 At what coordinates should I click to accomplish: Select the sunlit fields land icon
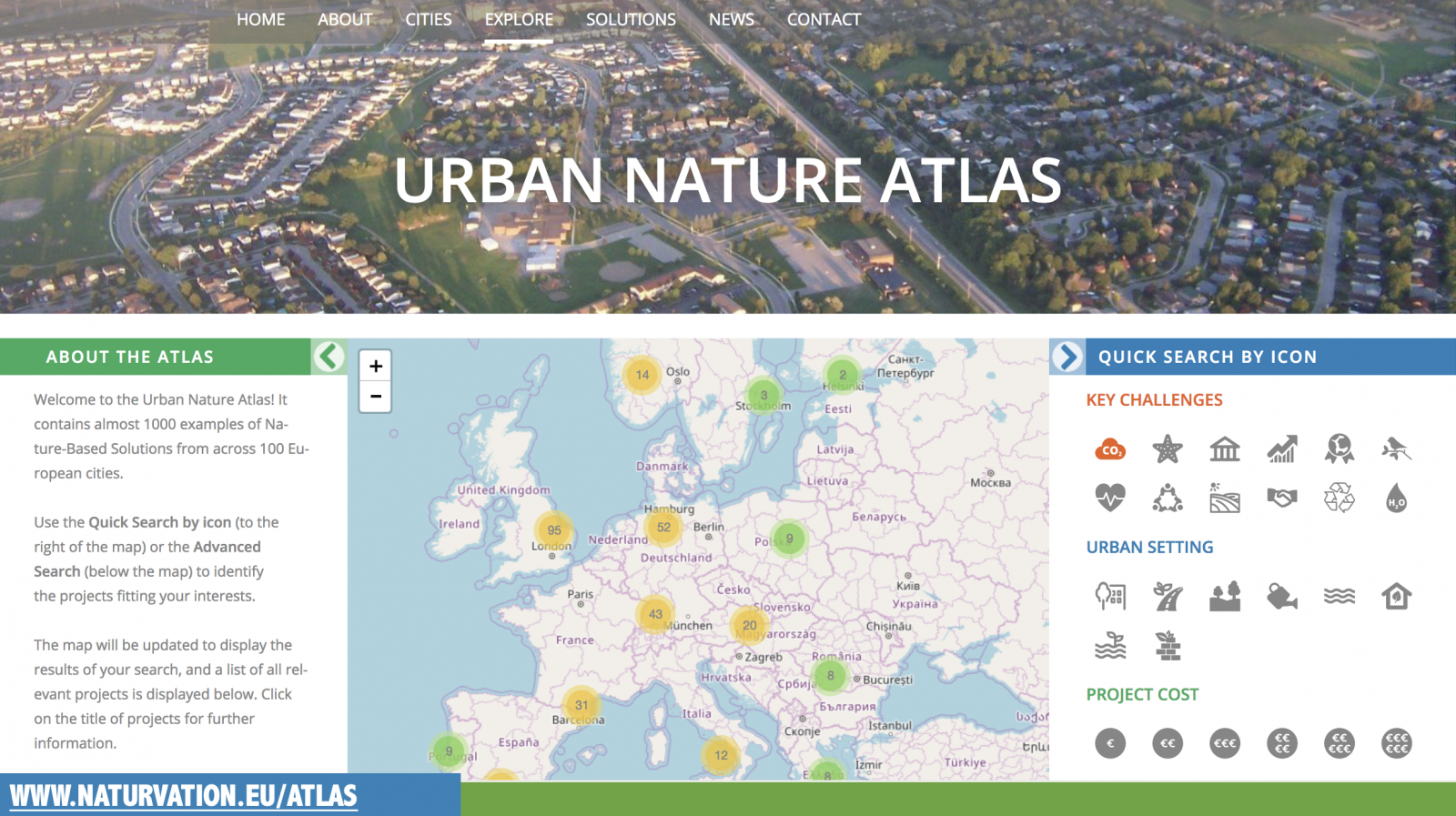(x=1225, y=498)
